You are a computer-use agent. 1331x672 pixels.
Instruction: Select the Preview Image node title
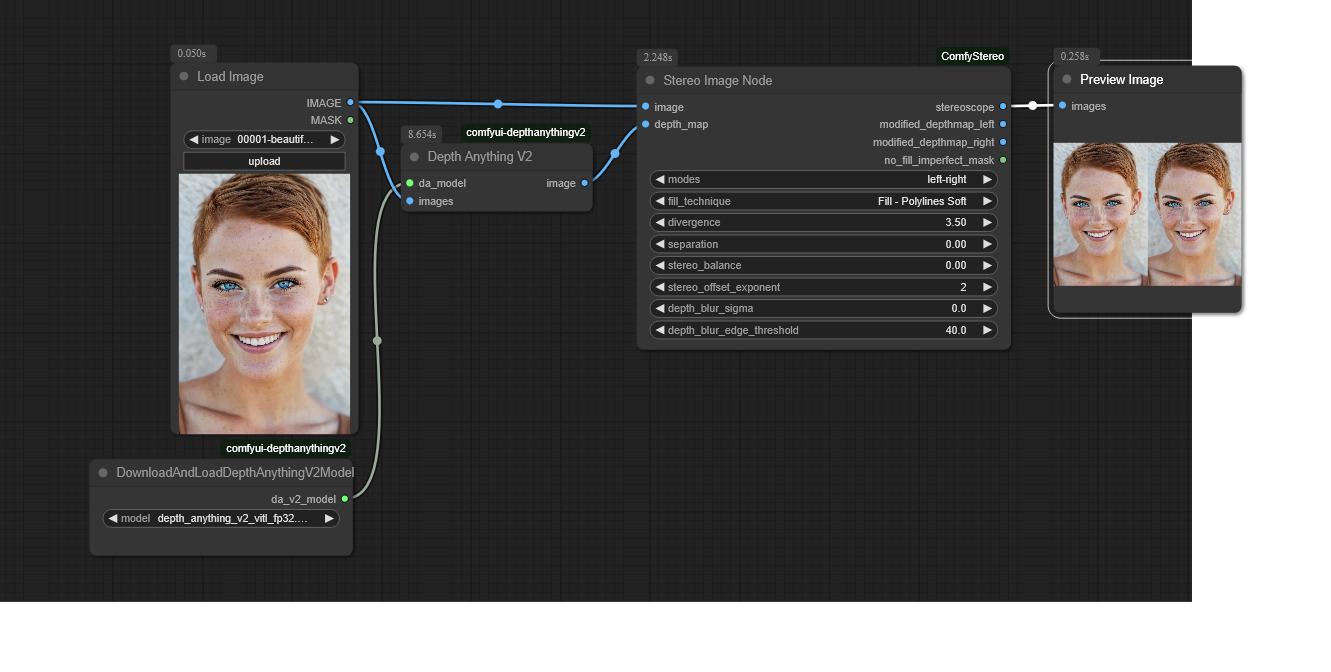pyautogui.click(x=1121, y=80)
